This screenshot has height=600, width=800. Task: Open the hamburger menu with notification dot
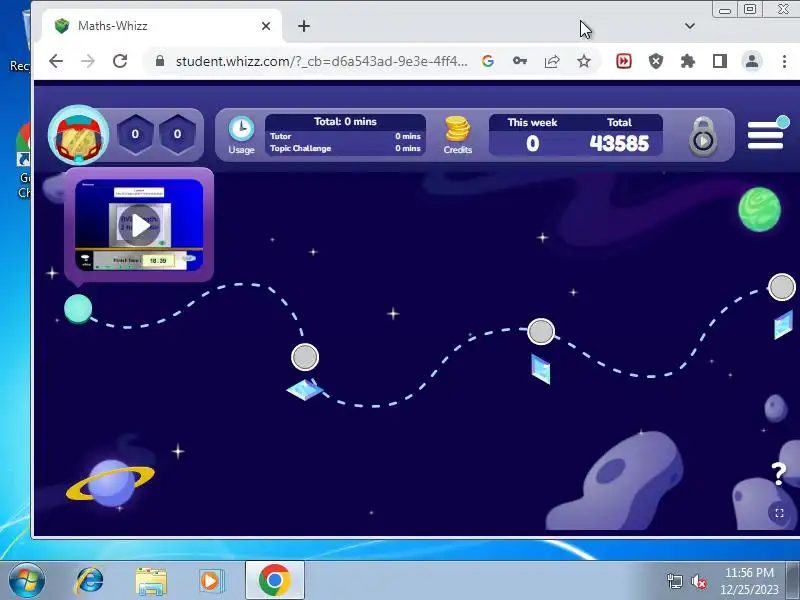click(767, 134)
